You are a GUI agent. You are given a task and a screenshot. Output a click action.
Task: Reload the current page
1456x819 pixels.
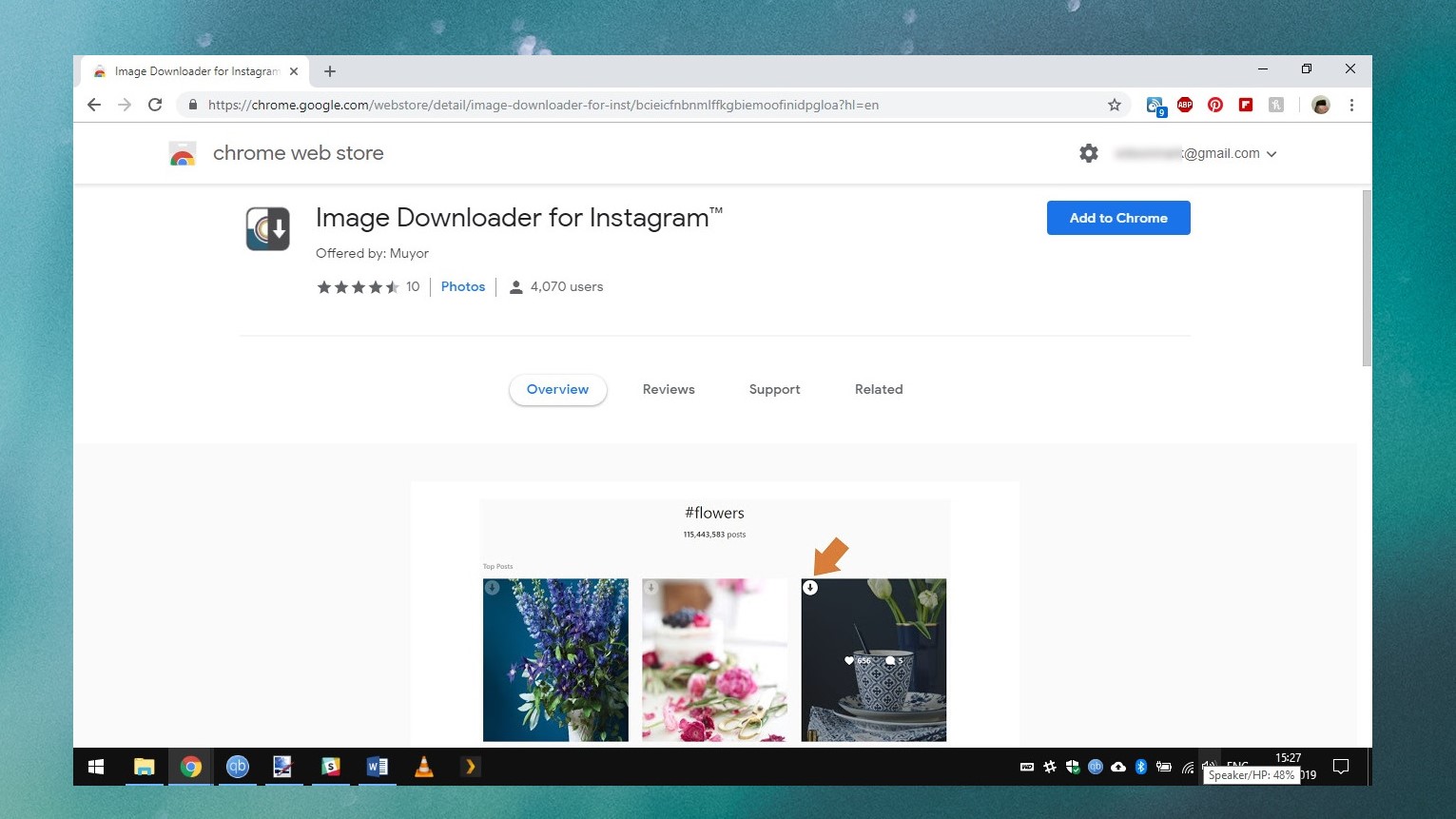tap(155, 105)
